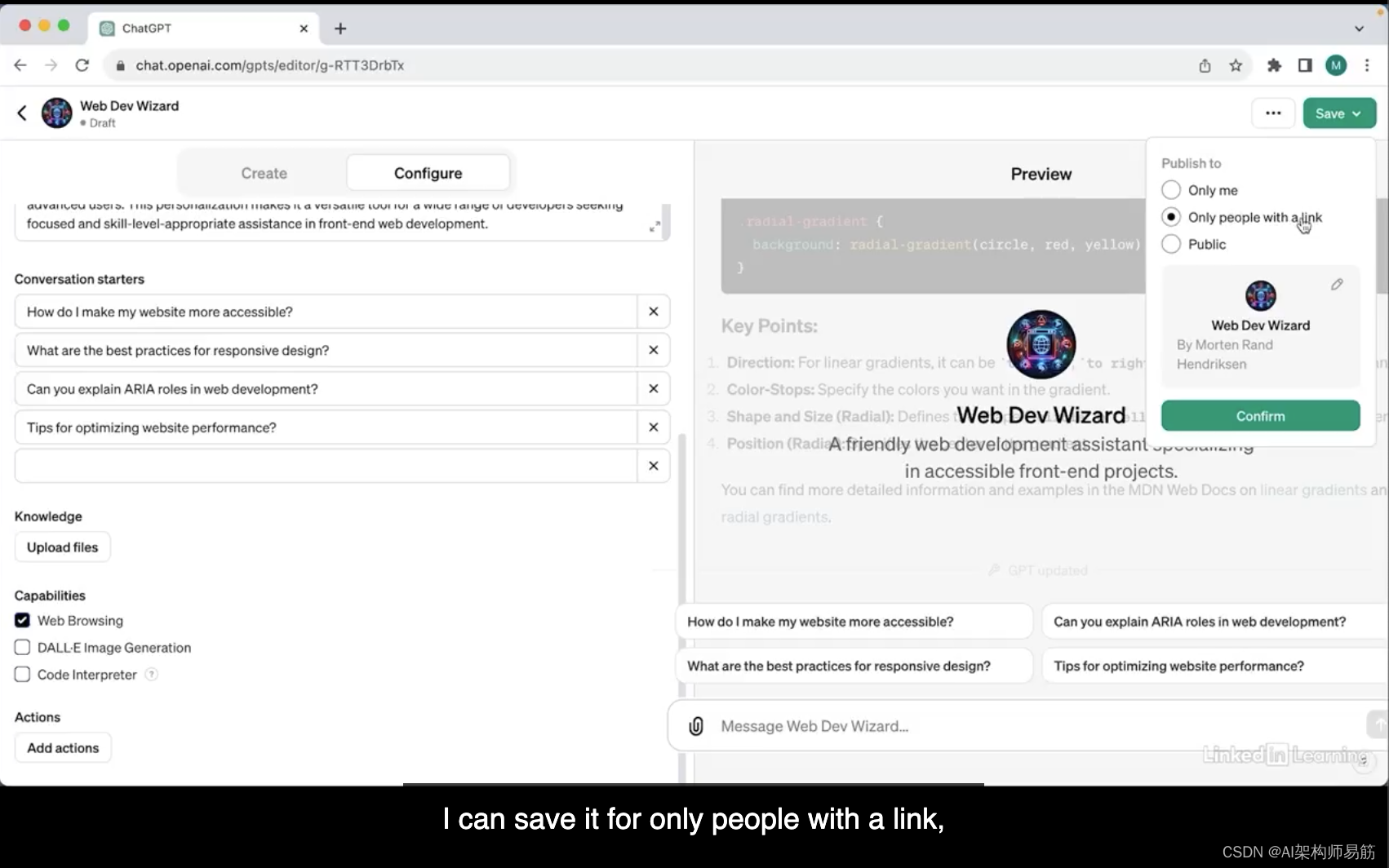Click the browser forward arrow

pyautogui.click(x=51, y=65)
